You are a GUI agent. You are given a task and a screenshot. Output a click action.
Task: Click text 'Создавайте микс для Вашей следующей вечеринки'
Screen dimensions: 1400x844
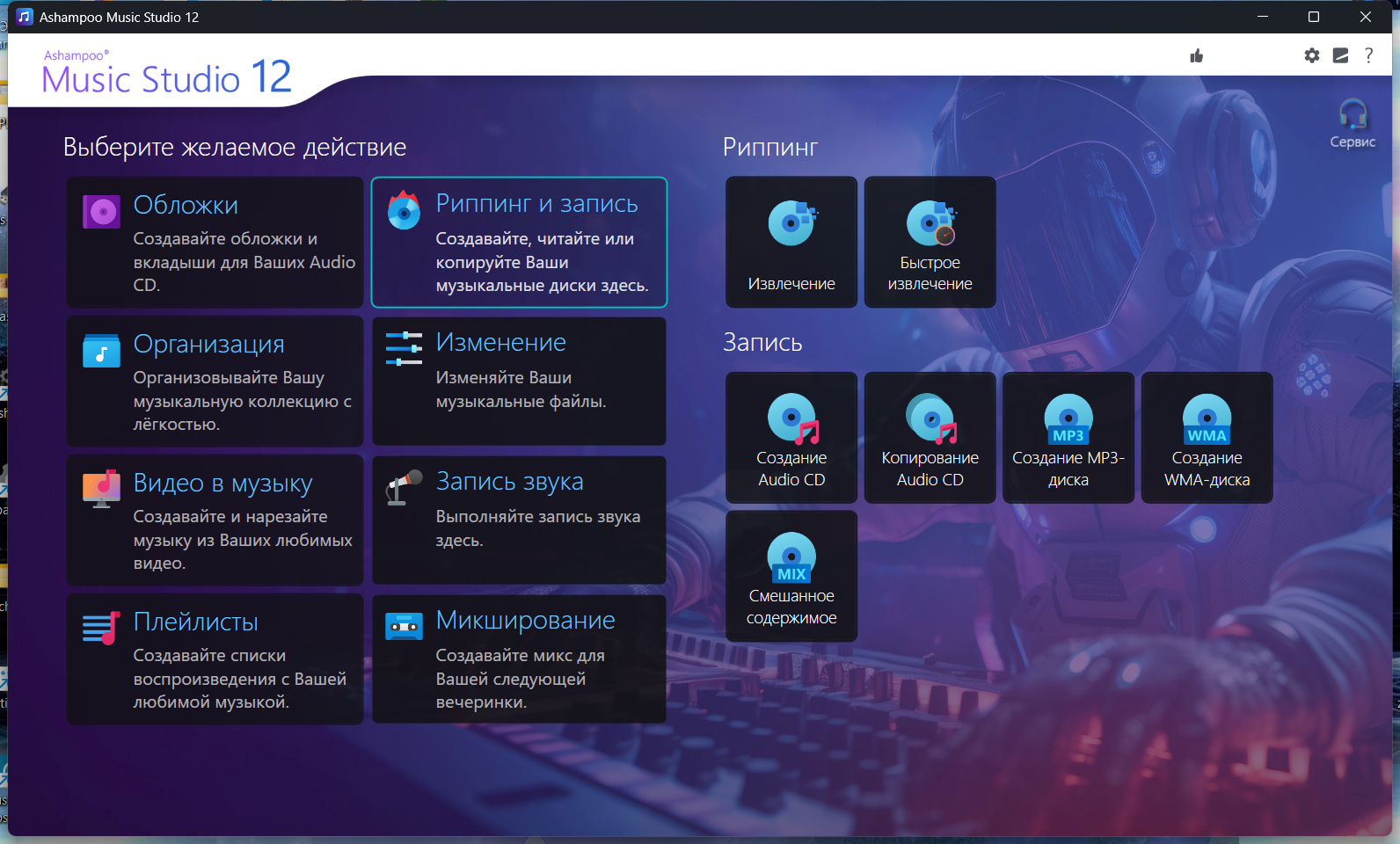[x=521, y=679]
